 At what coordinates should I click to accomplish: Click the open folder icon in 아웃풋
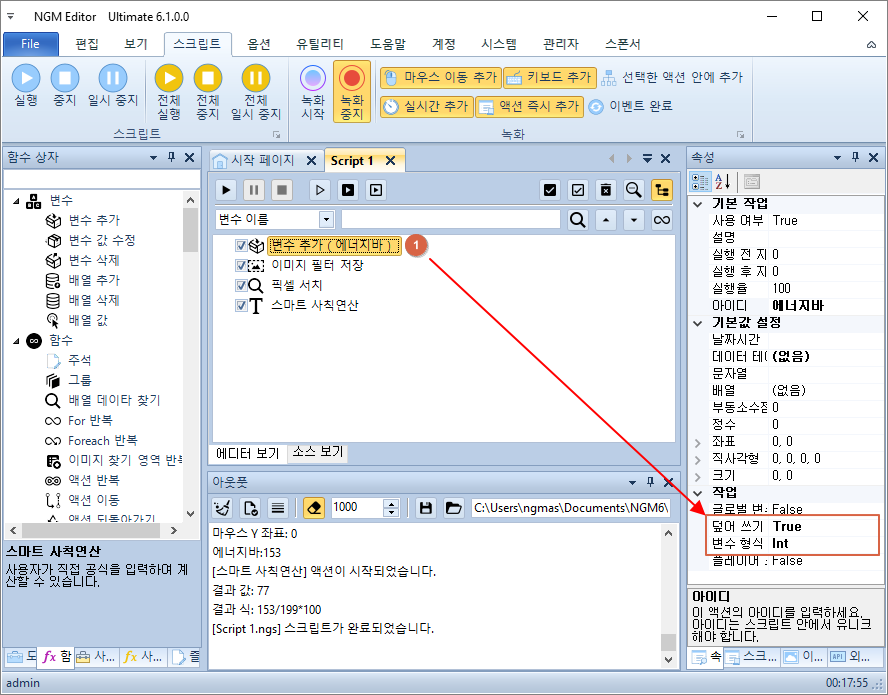click(x=454, y=508)
